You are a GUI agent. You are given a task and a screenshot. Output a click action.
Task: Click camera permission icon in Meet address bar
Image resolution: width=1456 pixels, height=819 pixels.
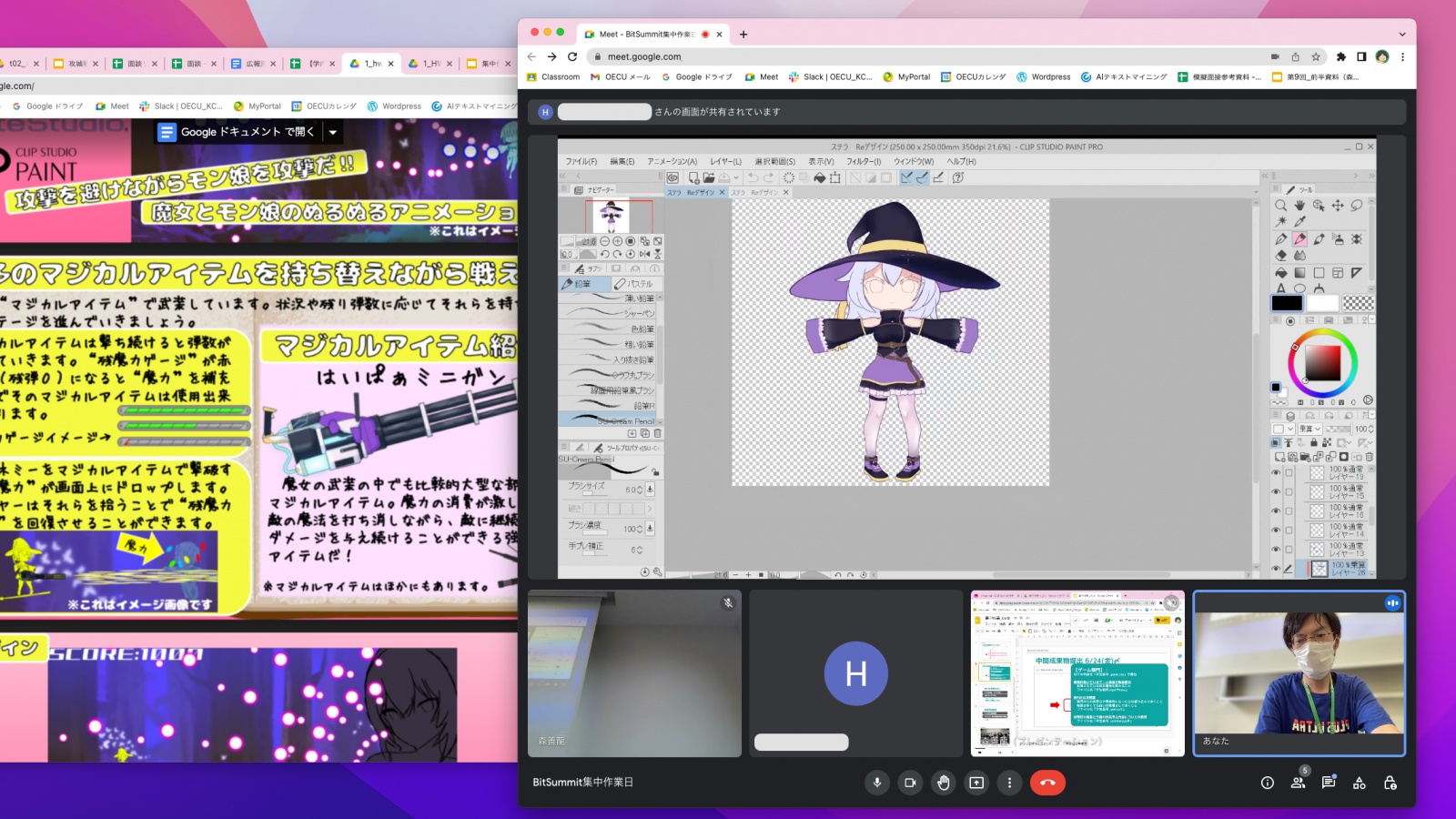click(x=1275, y=56)
